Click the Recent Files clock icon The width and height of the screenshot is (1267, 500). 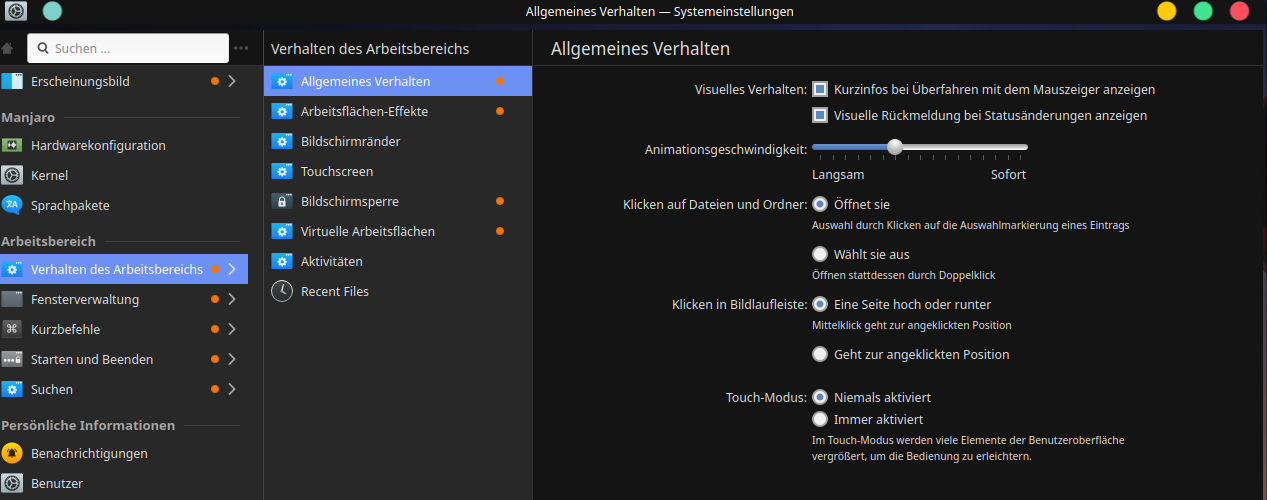pyautogui.click(x=282, y=291)
